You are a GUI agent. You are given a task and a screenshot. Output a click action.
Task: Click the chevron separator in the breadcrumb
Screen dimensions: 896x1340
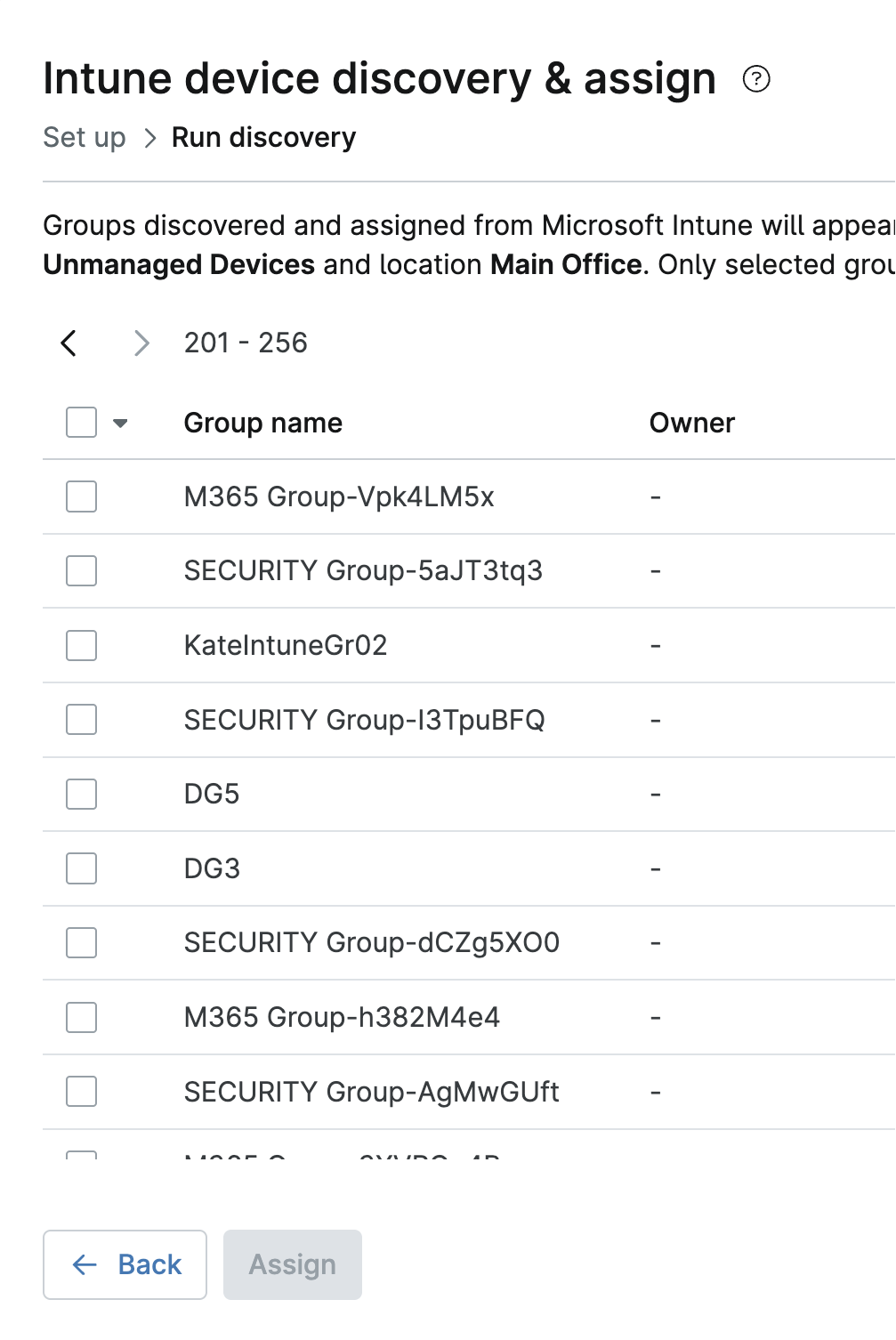point(149,138)
